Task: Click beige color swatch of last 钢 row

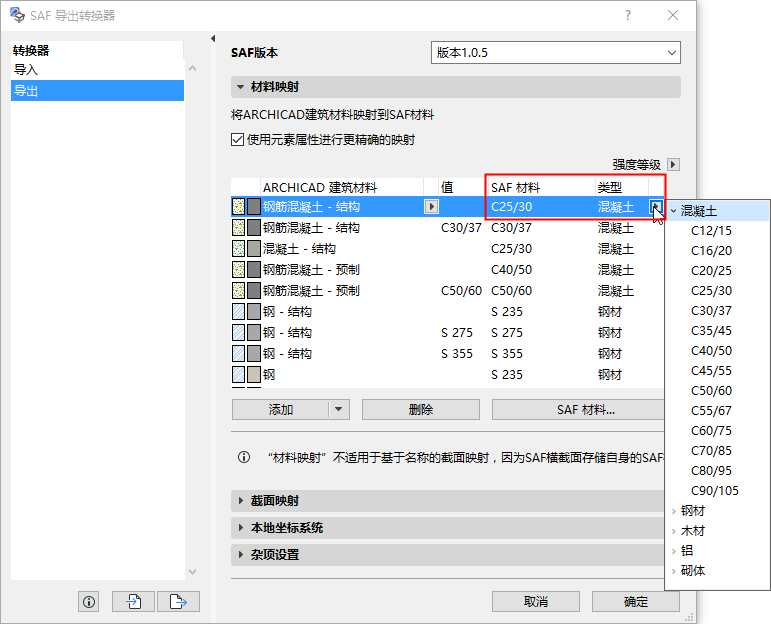Action: coord(254,375)
